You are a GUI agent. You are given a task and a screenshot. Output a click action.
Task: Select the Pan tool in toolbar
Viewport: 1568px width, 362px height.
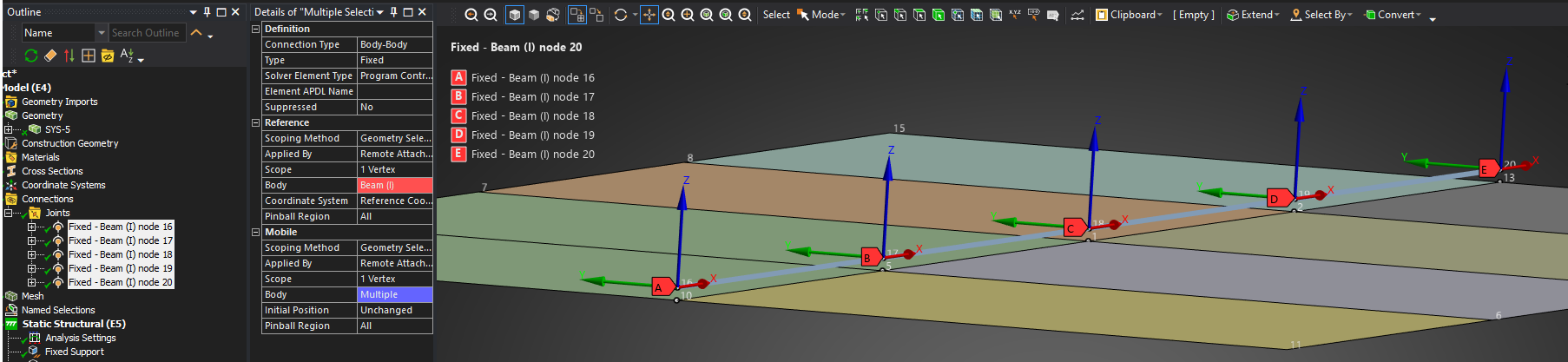(649, 15)
